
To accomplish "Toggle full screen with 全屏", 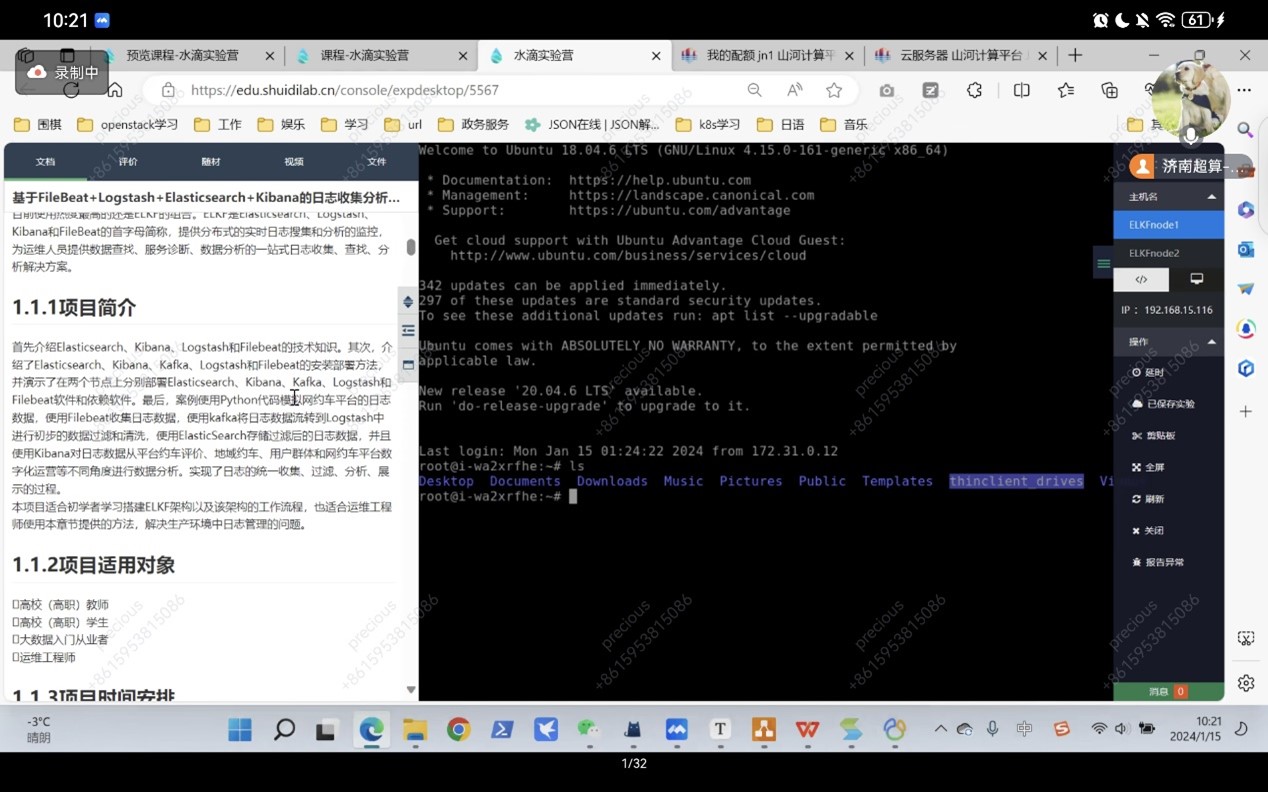I will point(1148,467).
